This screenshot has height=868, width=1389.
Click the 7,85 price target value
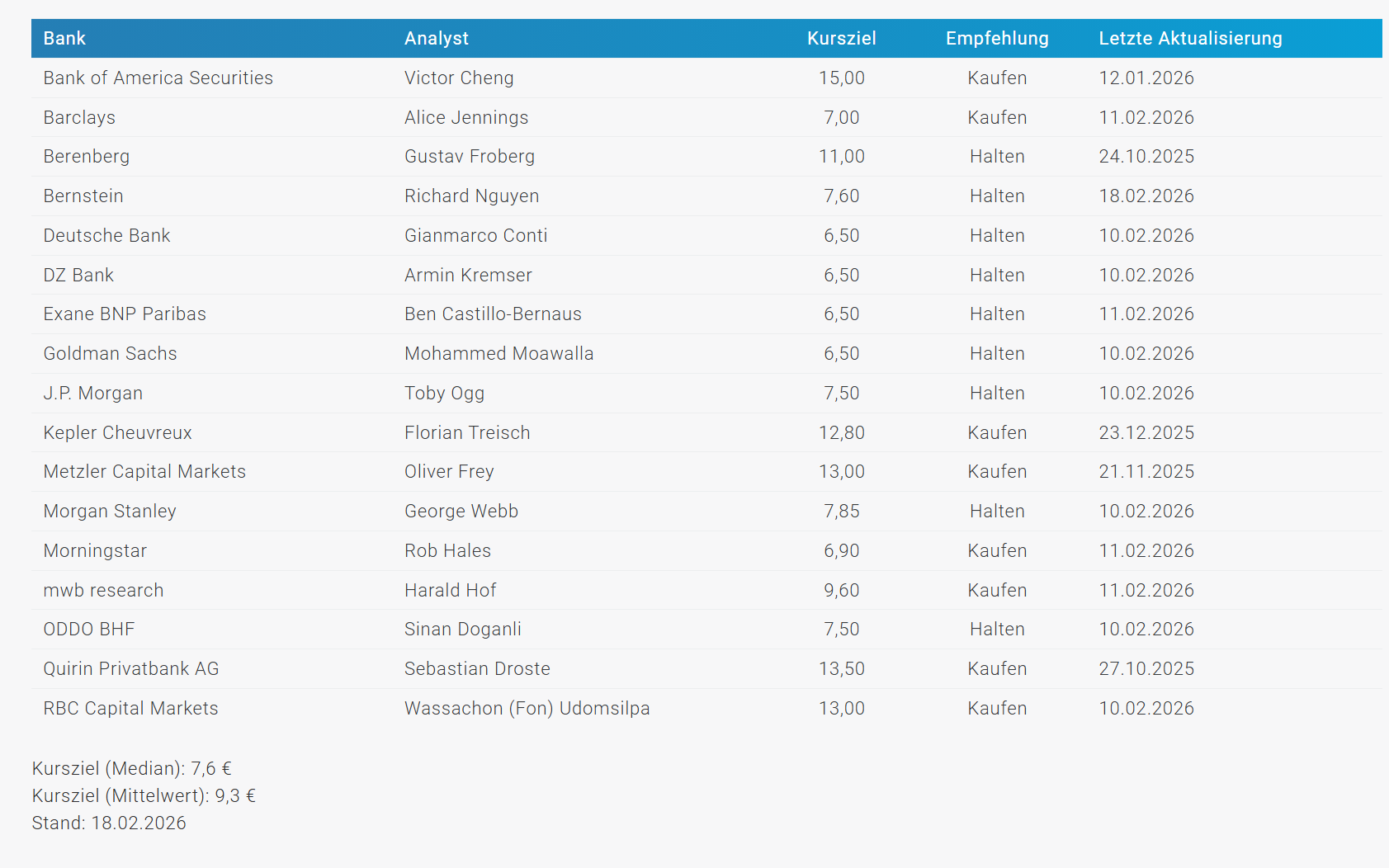click(842, 512)
